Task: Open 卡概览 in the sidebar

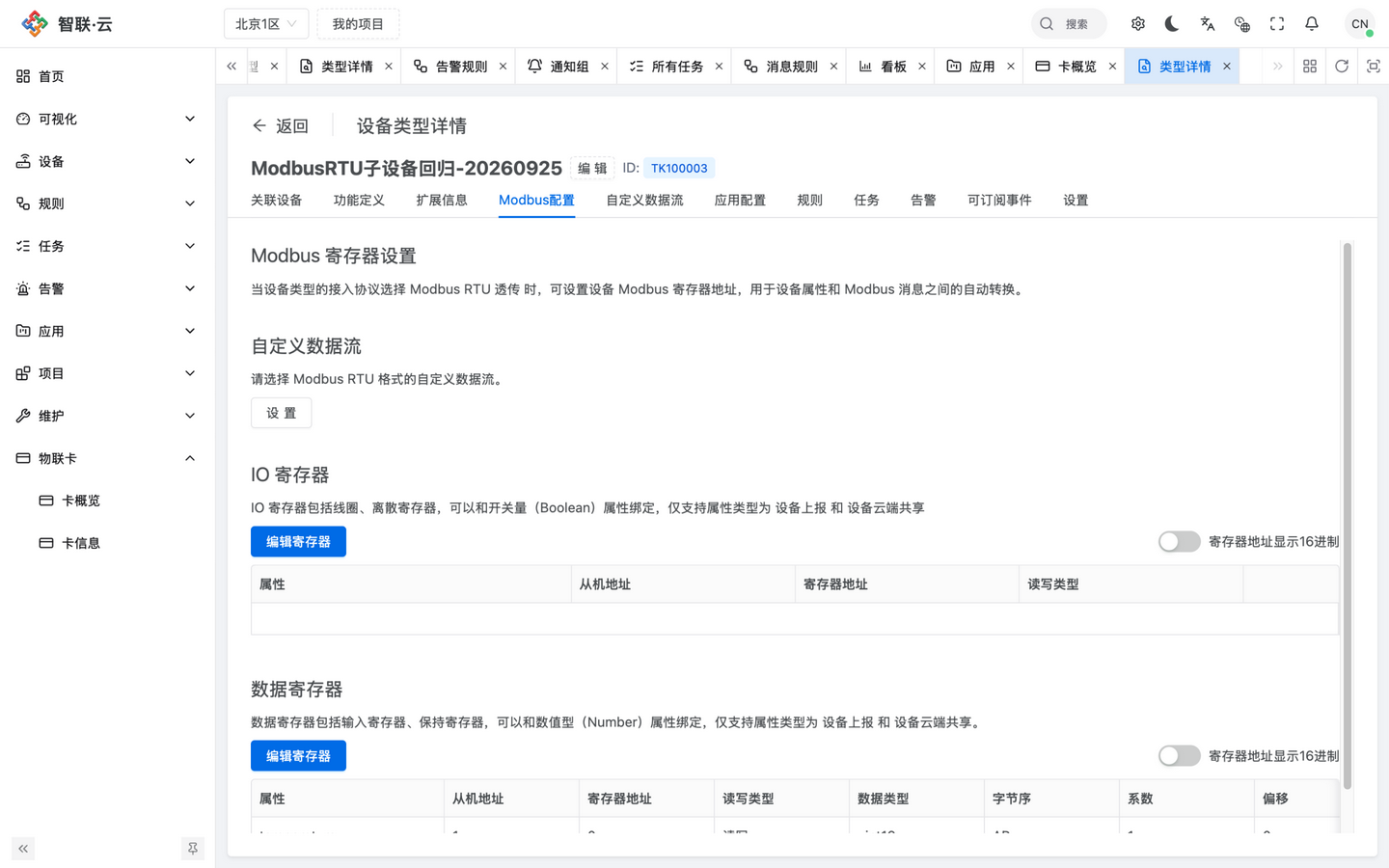Action: click(x=106, y=501)
